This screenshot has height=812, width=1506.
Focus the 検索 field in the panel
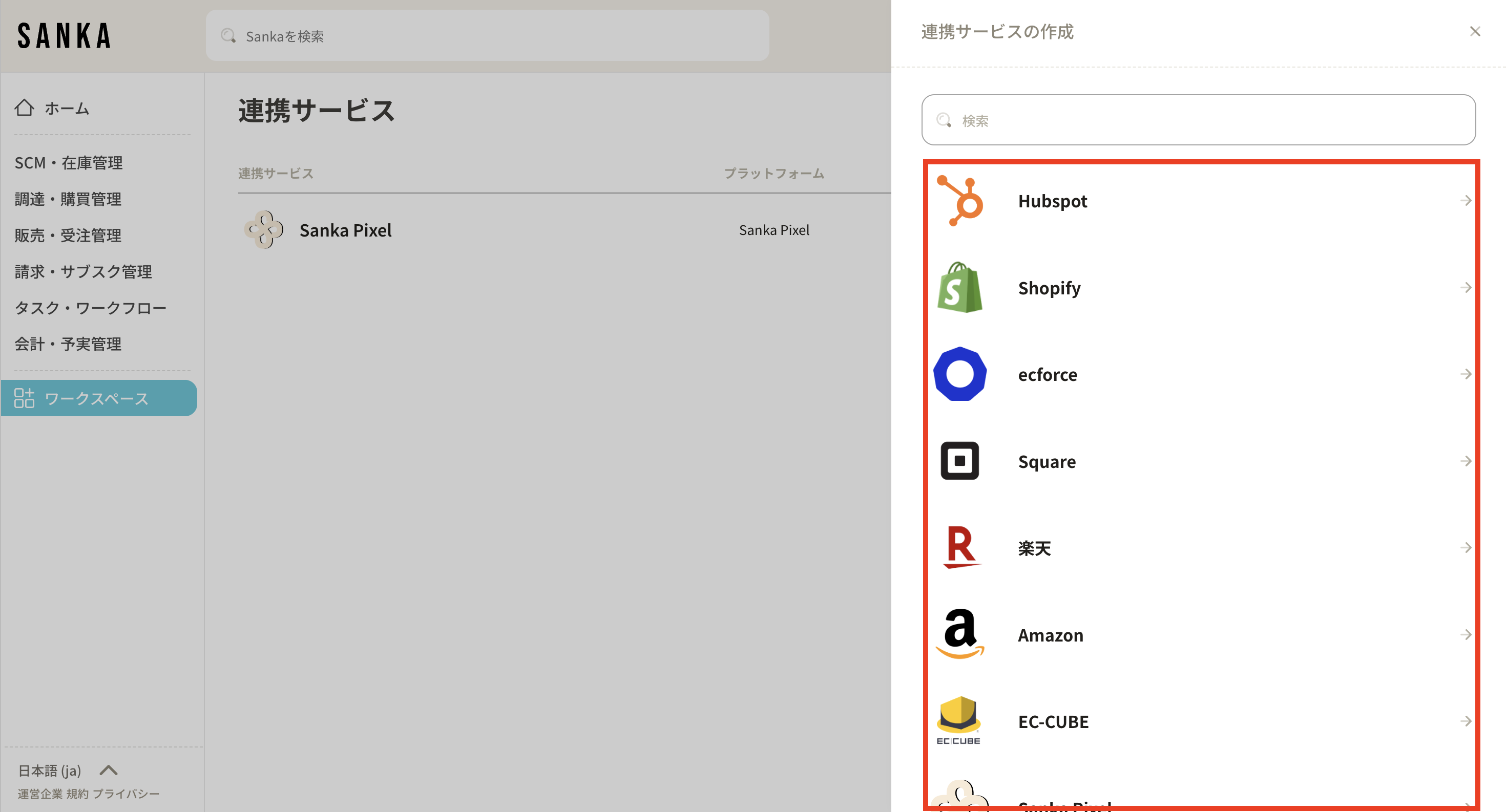pyautogui.click(x=1199, y=120)
